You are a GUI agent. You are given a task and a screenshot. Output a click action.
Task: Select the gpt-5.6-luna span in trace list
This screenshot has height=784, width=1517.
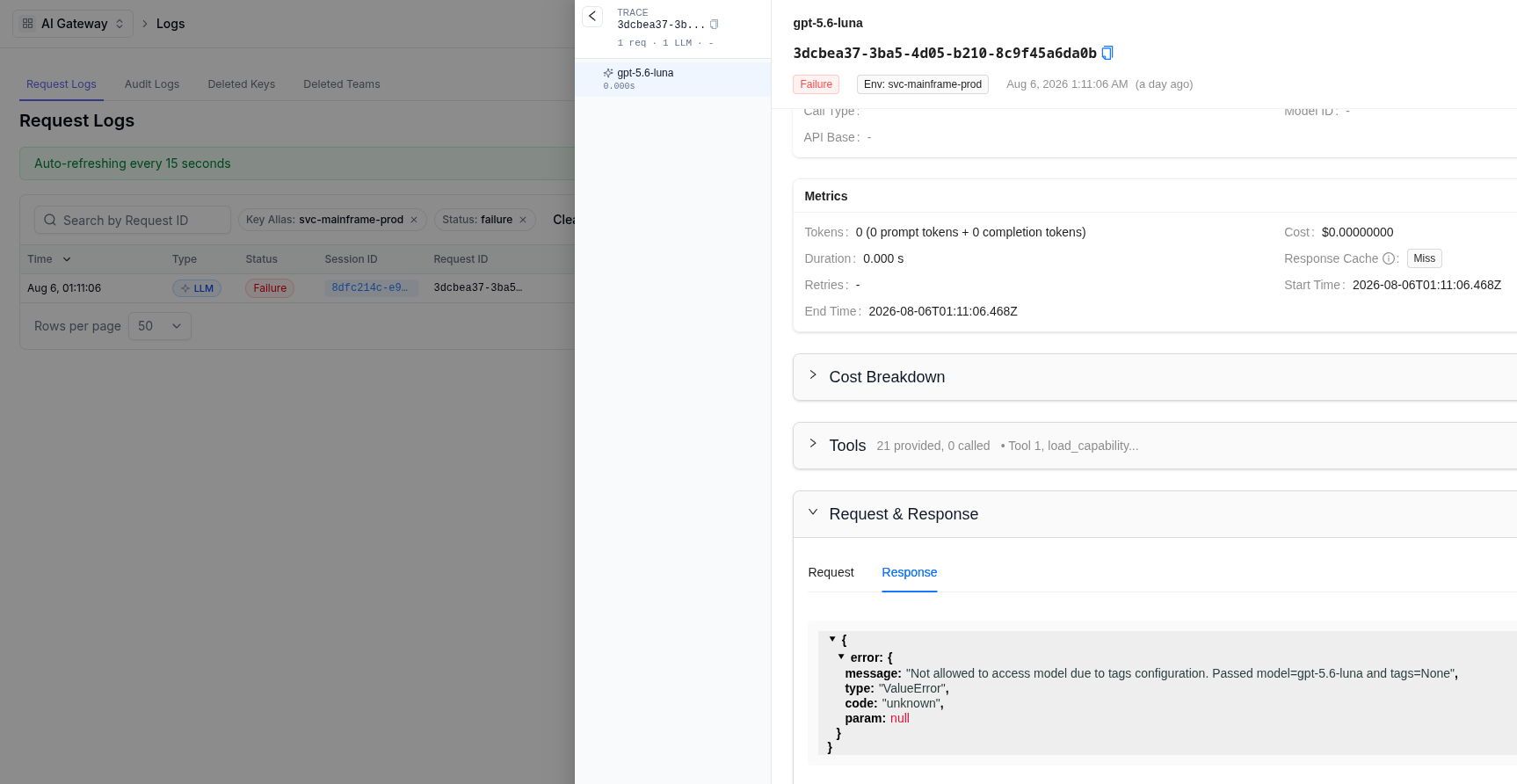click(672, 78)
